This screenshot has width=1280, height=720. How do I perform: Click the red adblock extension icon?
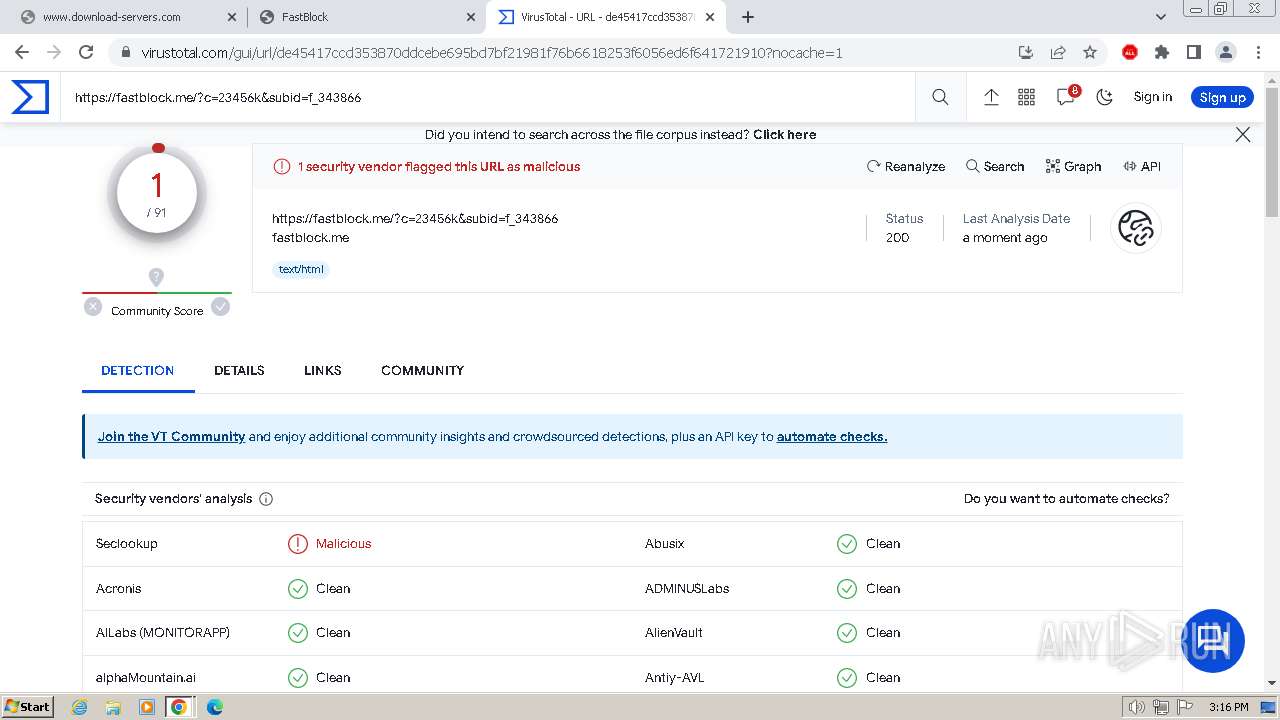[1130, 52]
